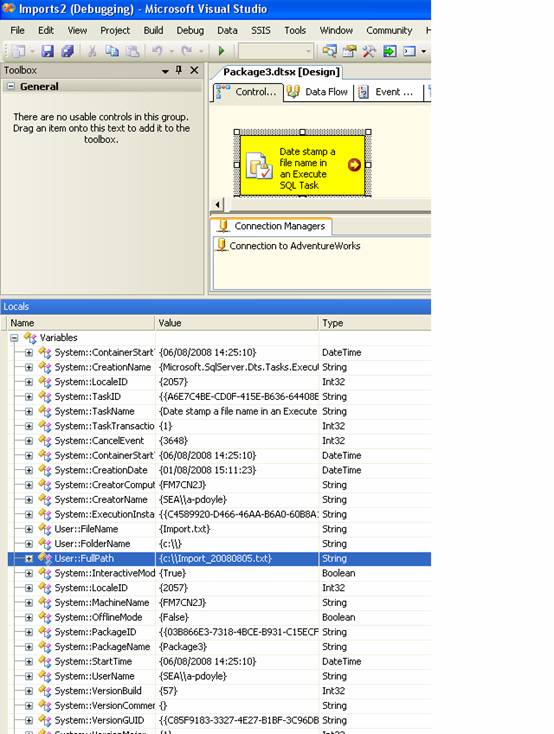Expand the User::FolderName variable row
The height and width of the screenshot is (734, 554).
pos(29,543)
